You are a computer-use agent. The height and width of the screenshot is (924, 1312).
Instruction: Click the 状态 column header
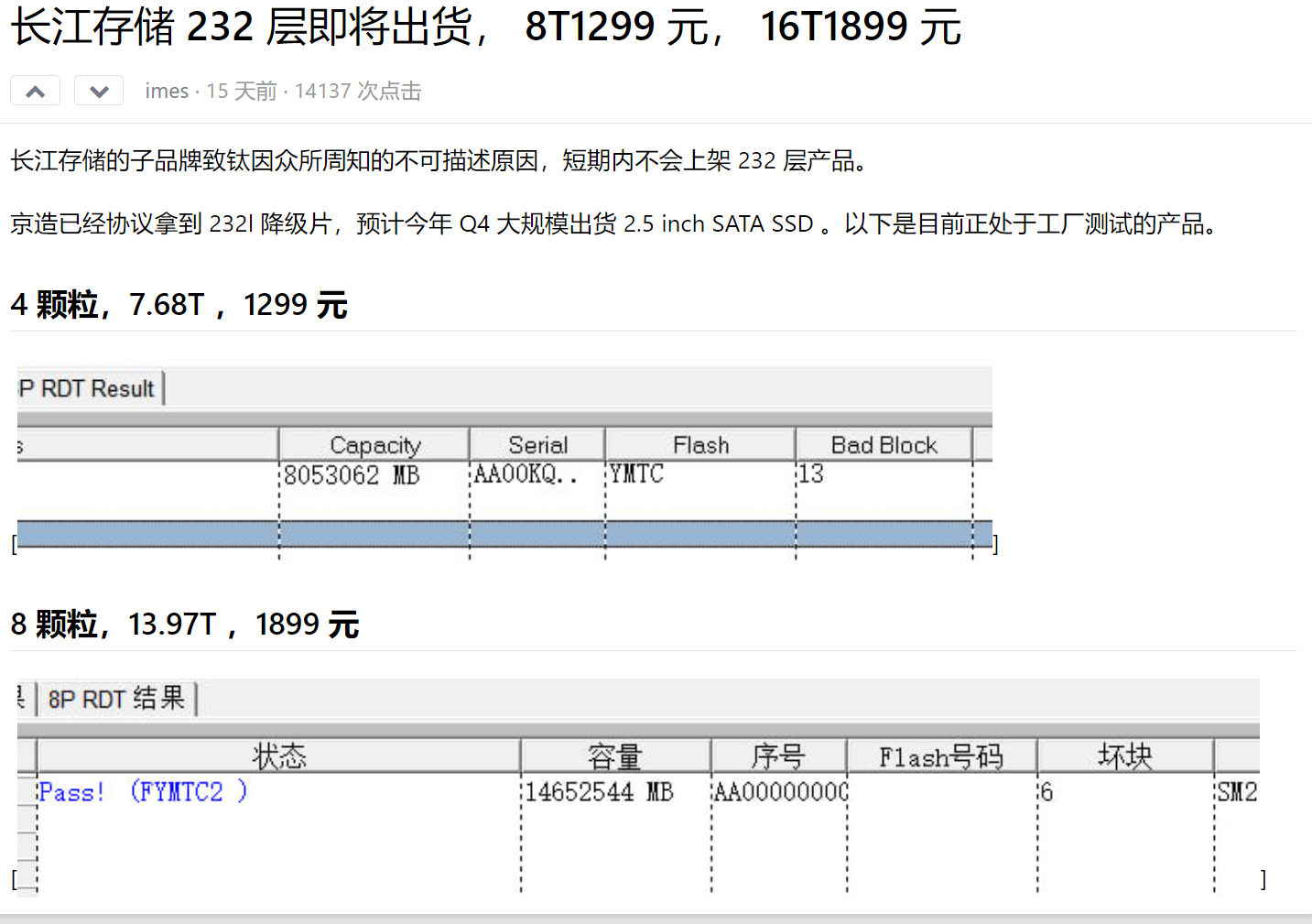click(279, 756)
